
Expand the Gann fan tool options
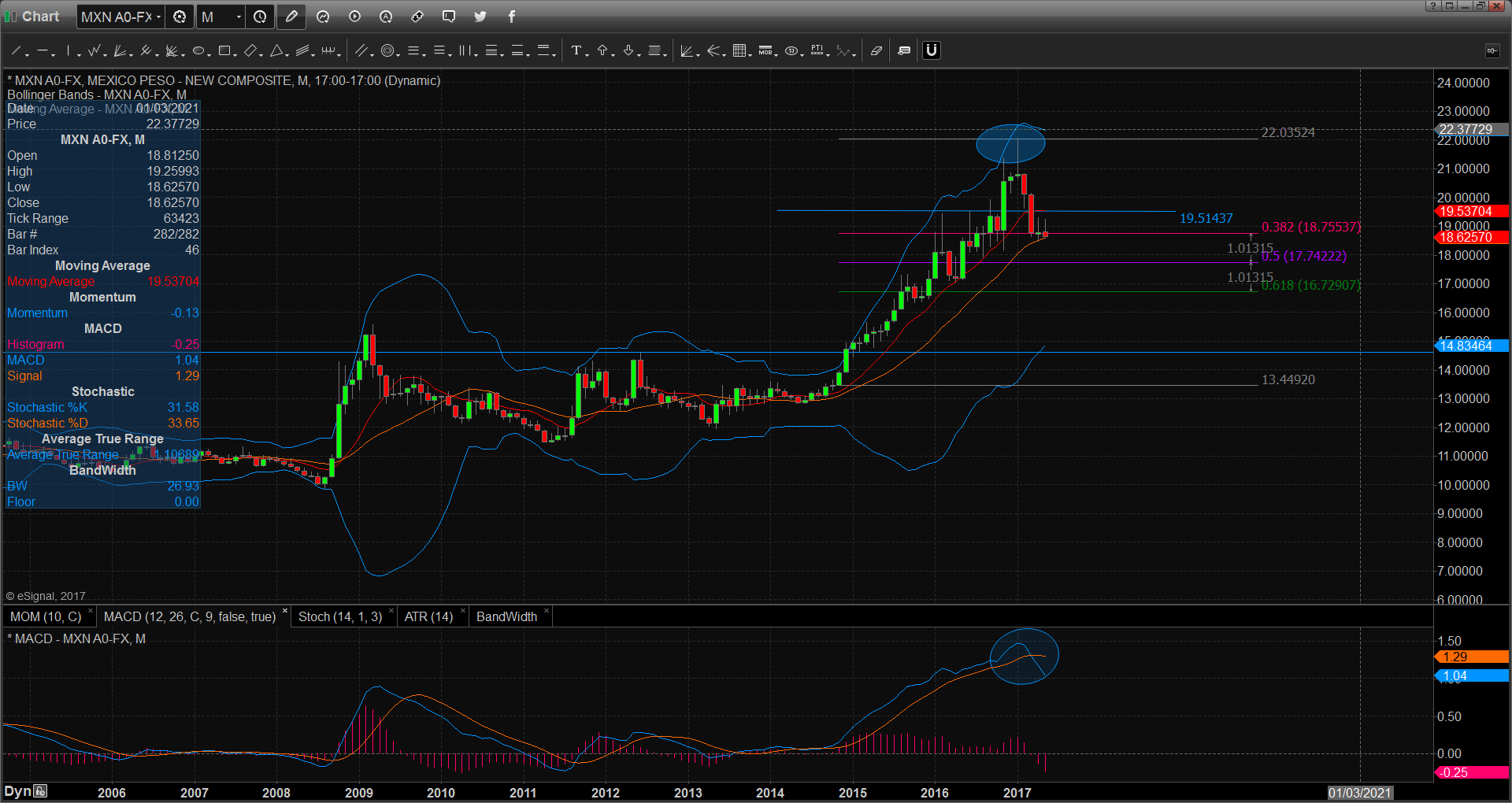pyautogui.click(x=183, y=54)
